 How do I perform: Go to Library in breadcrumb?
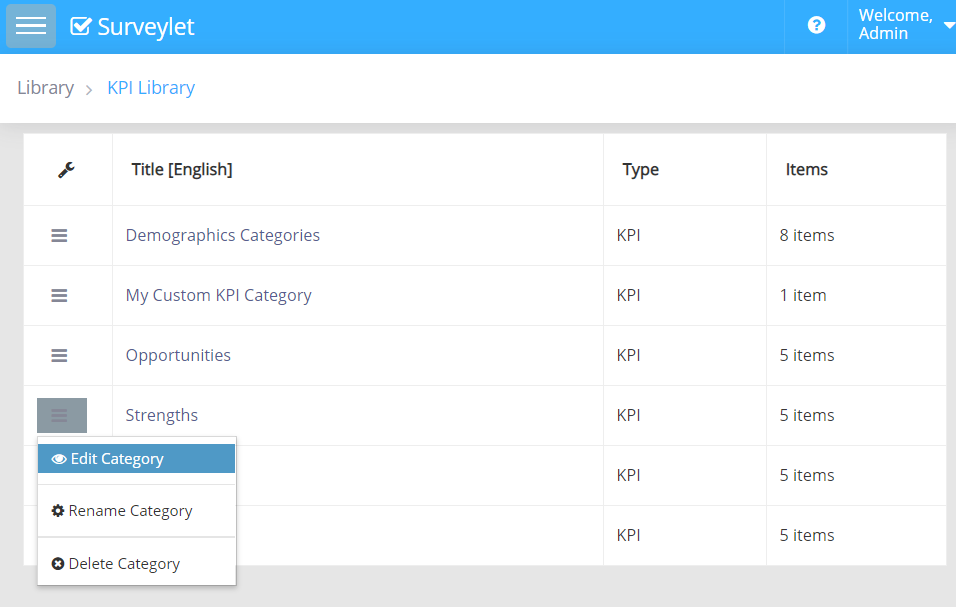pos(45,88)
